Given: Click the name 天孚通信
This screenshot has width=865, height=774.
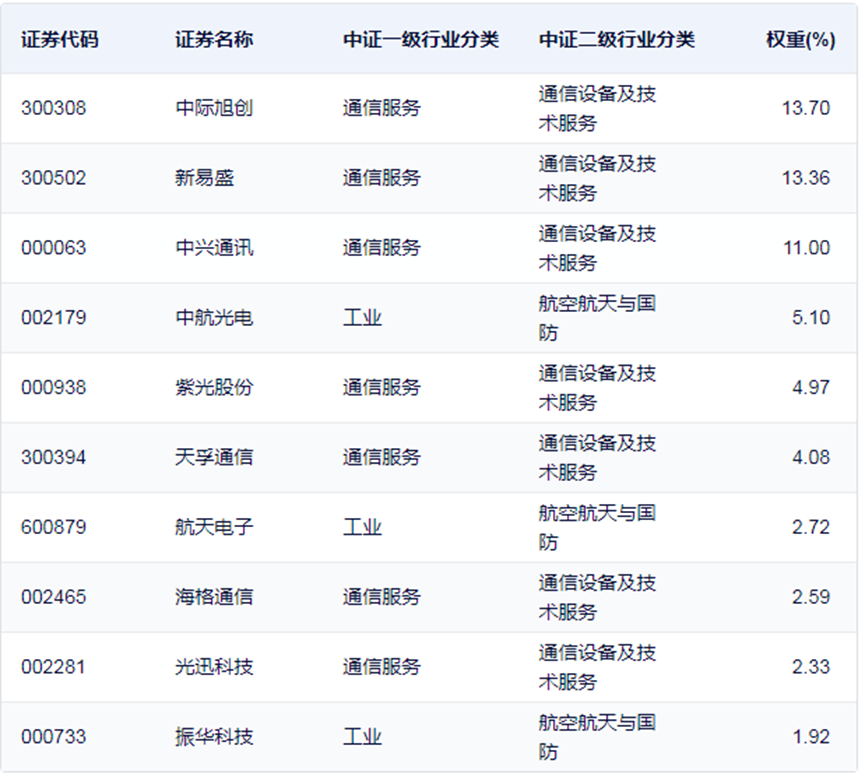Looking at the screenshot, I should (214, 457).
